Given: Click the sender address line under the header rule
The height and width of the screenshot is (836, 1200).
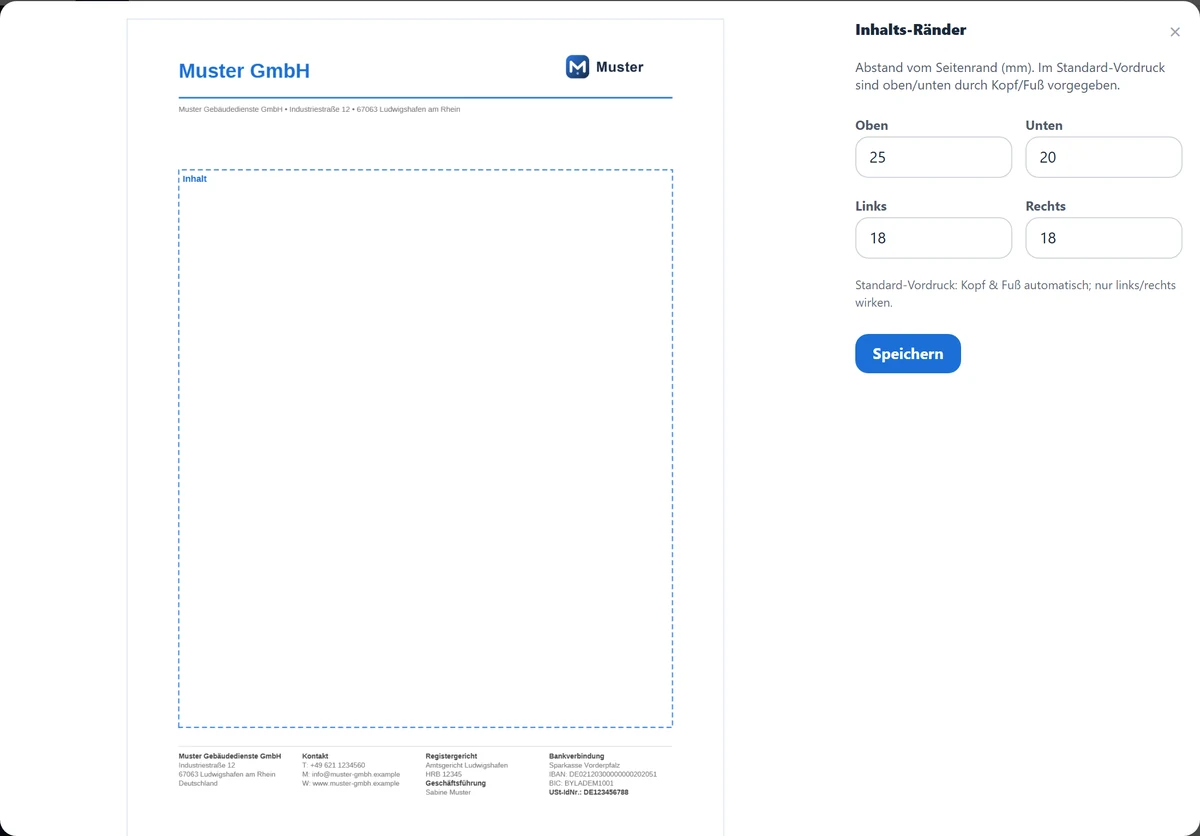Looking at the screenshot, I should 319,109.
